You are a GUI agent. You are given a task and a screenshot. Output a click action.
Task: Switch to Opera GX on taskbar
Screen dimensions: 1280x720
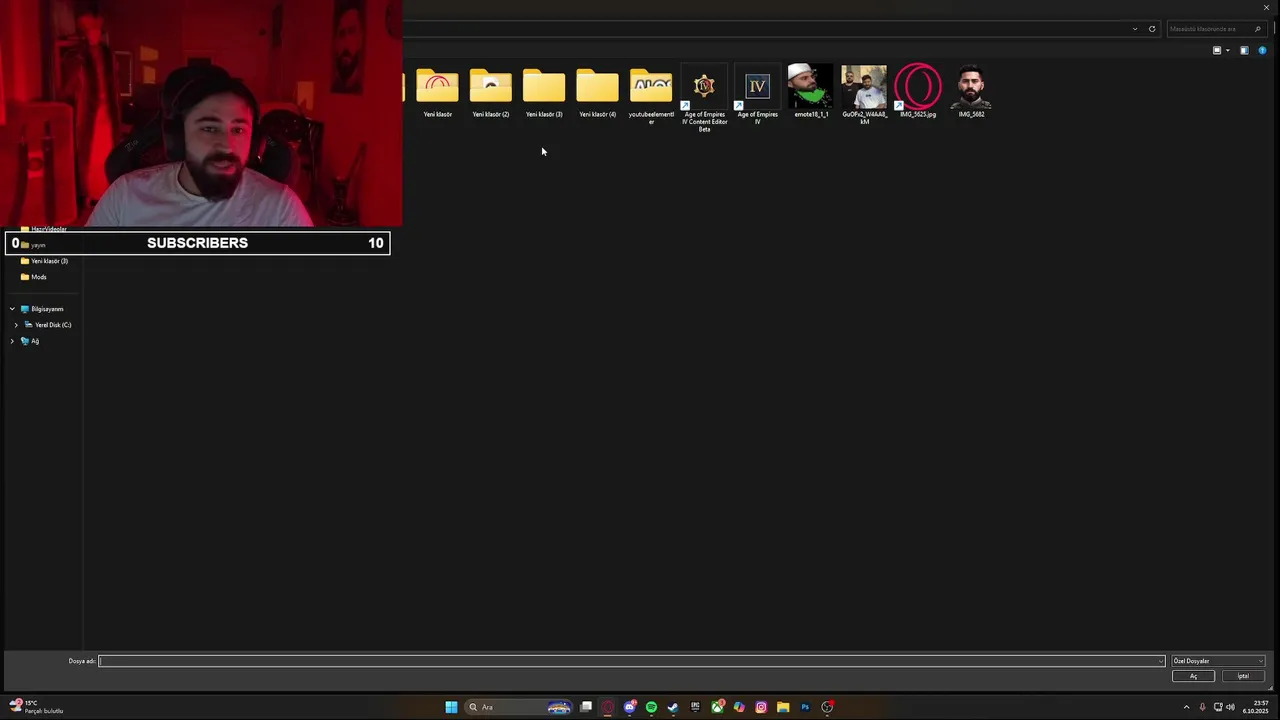(608, 707)
